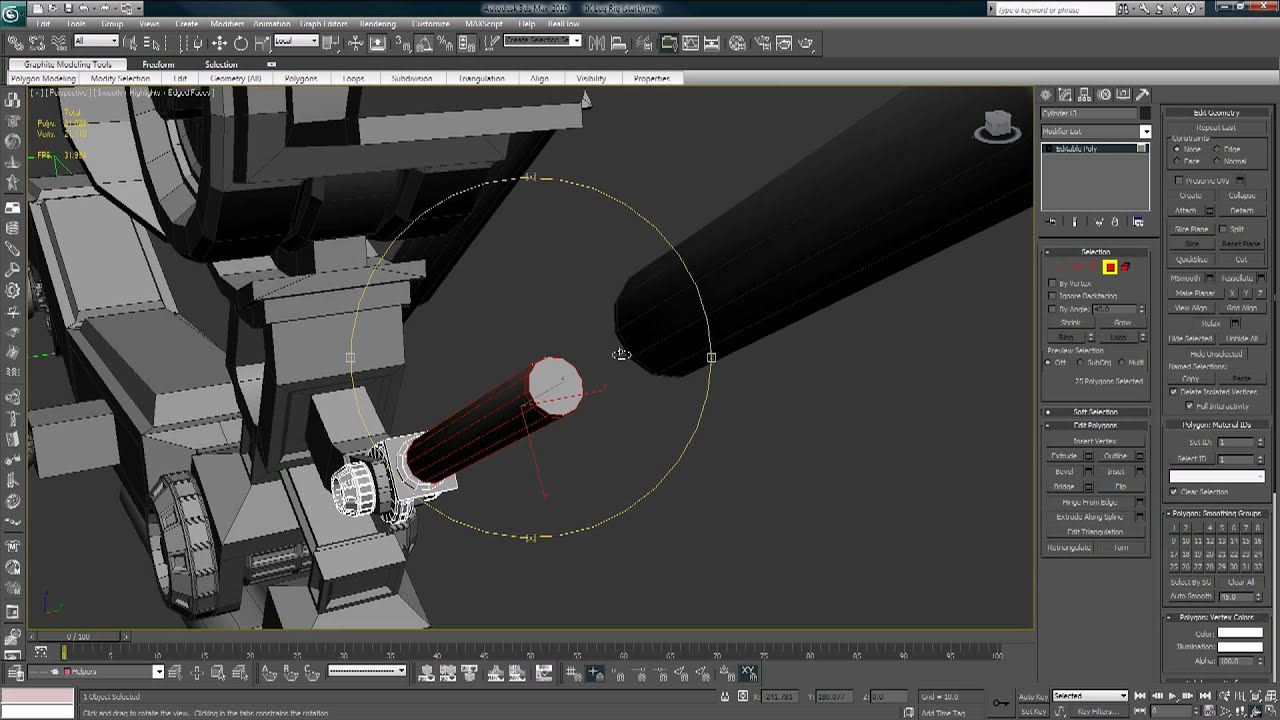Viewport: 1280px width, 720px height.
Task: Expand the Soft Selection rollout
Action: pyautogui.click(x=1095, y=412)
